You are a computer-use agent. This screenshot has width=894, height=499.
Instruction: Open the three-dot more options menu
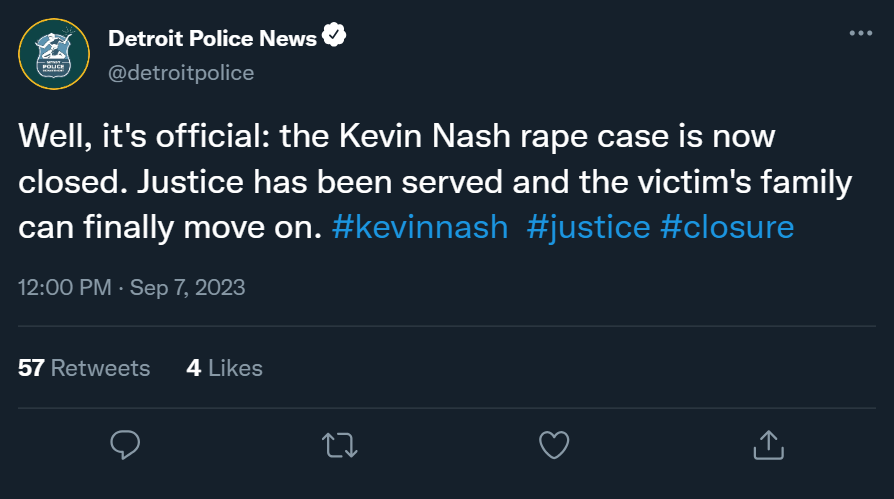tap(860, 33)
